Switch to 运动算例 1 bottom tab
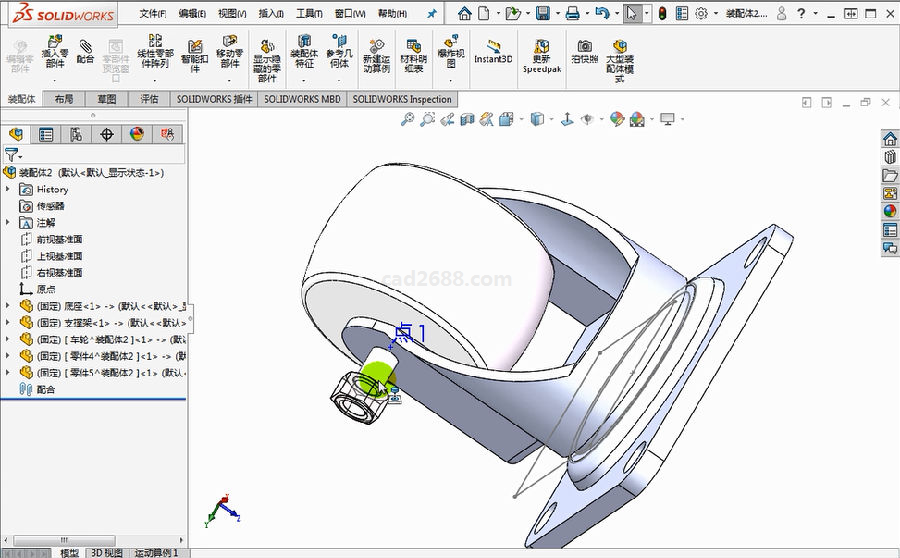The height and width of the screenshot is (558, 900). click(156, 552)
